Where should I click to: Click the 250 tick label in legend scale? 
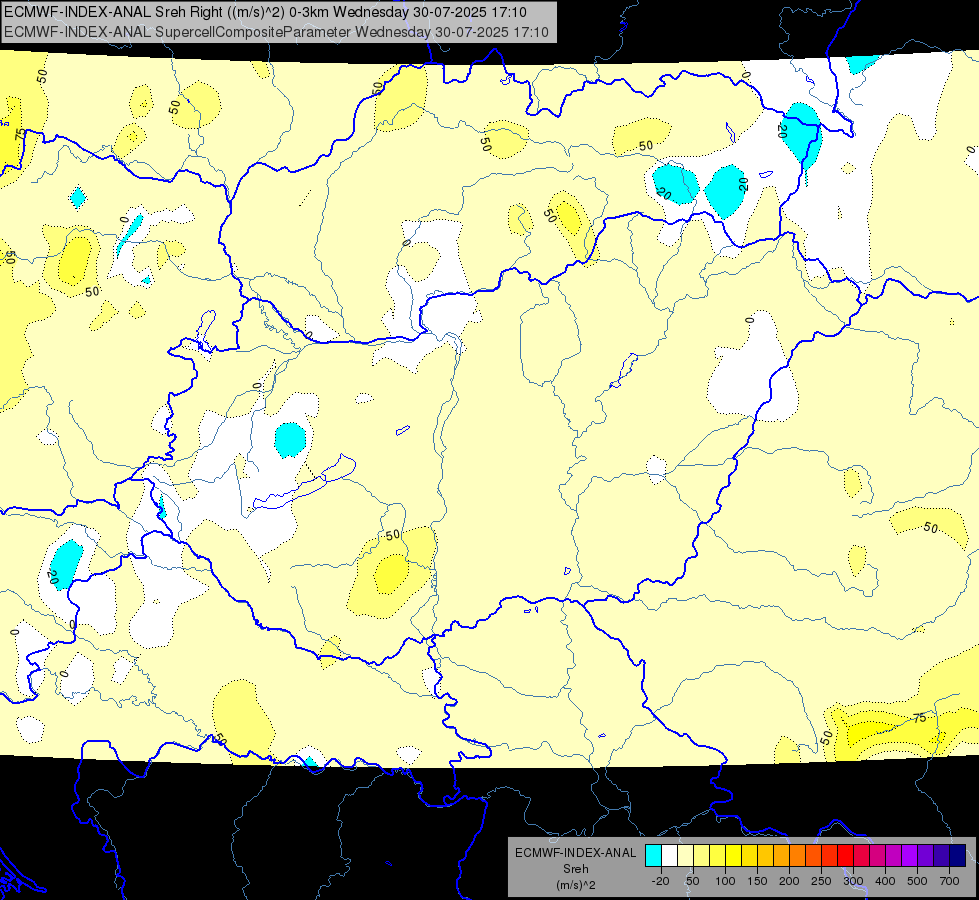[821, 881]
